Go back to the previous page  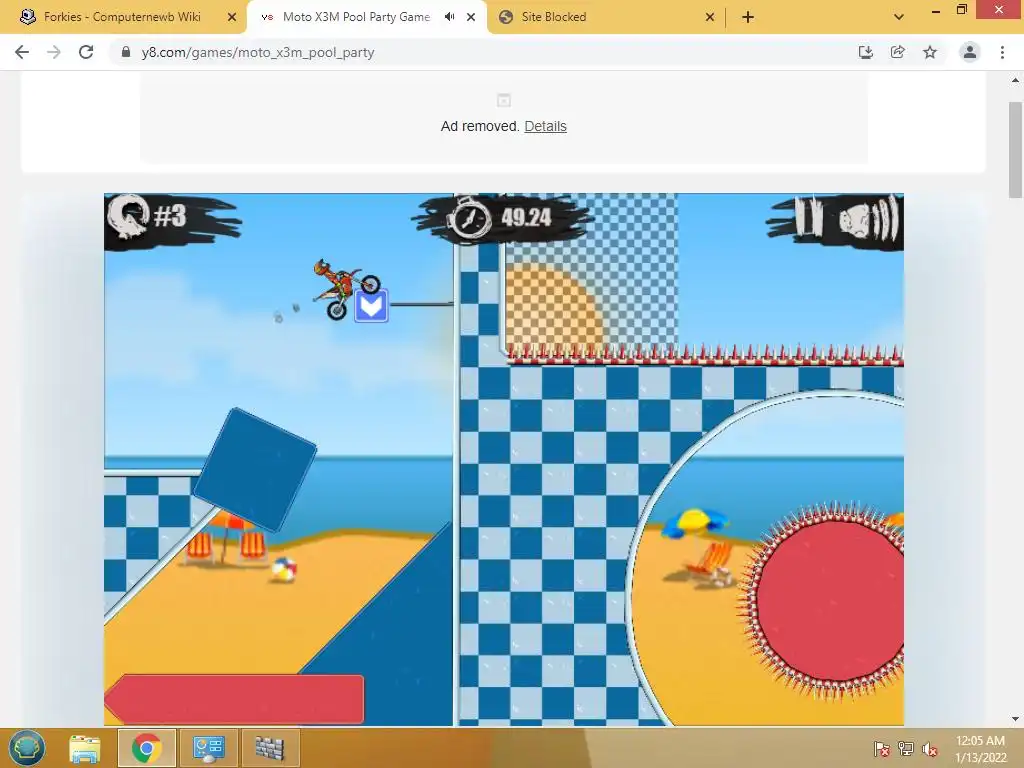click(x=22, y=52)
